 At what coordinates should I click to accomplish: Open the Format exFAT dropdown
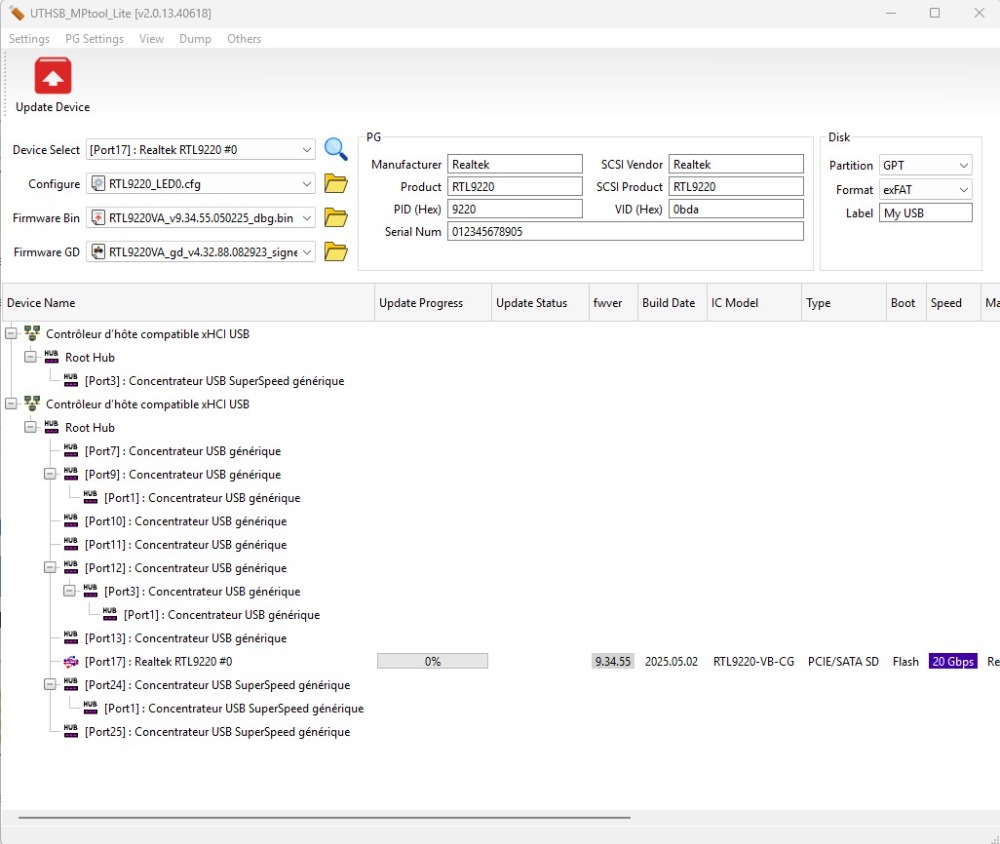coord(963,190)
